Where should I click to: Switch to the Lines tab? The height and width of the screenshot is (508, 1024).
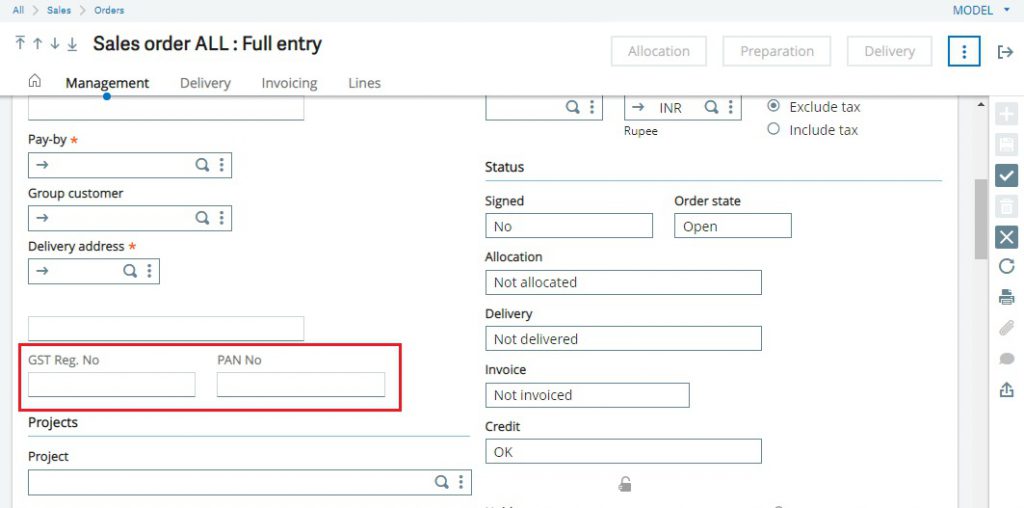(x=364, y=83)
